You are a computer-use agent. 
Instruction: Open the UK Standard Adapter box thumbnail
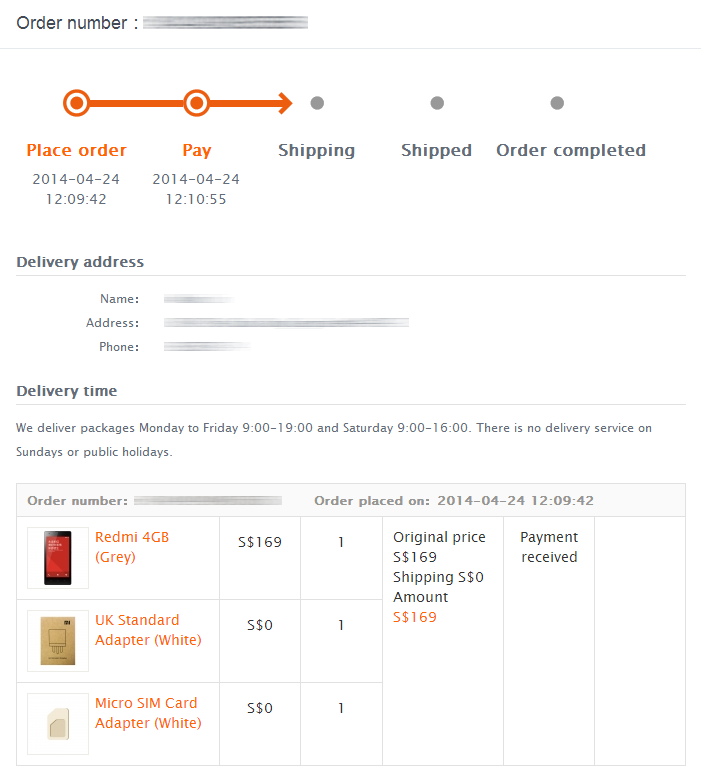58,641
